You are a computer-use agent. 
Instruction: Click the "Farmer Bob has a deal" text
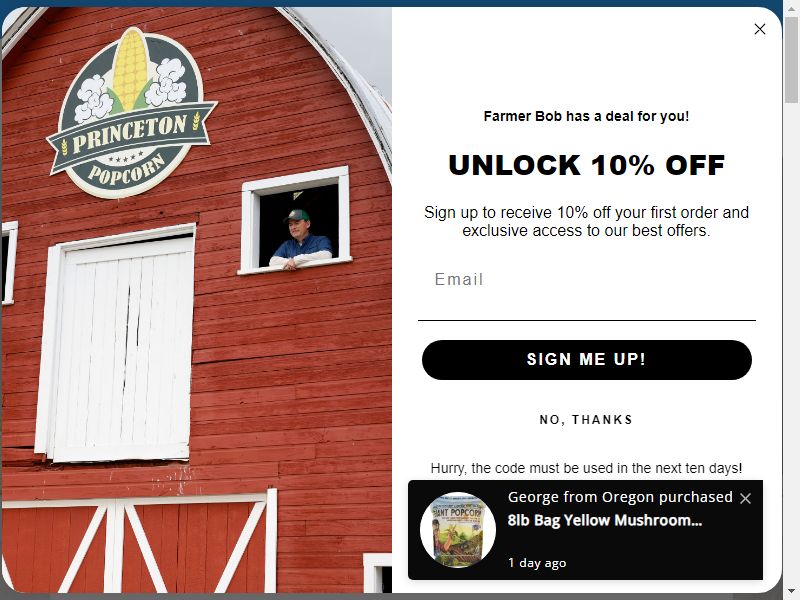(x=586, y=116)
